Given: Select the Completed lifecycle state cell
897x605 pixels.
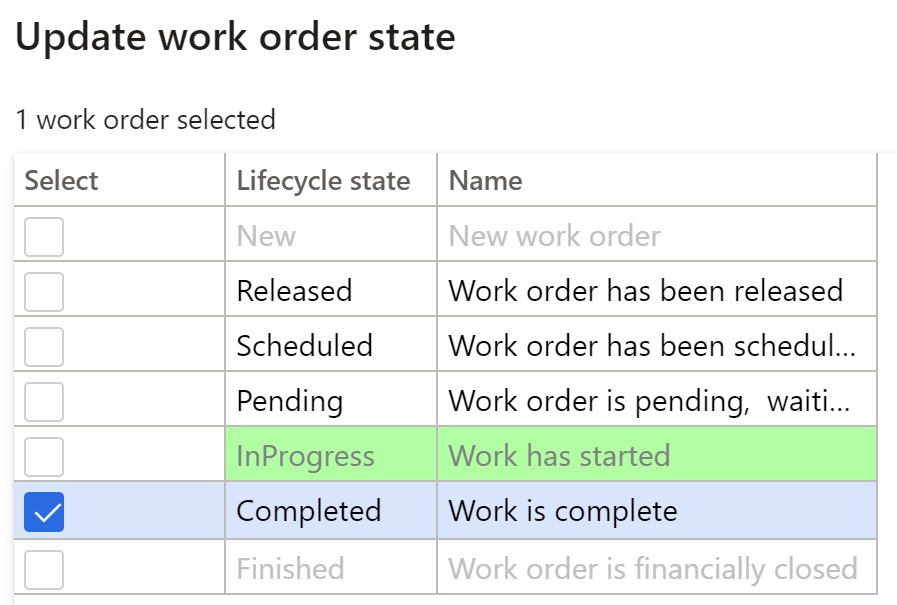Looking at the screenshot, I should pyautogui.click(x=331, y=511).
